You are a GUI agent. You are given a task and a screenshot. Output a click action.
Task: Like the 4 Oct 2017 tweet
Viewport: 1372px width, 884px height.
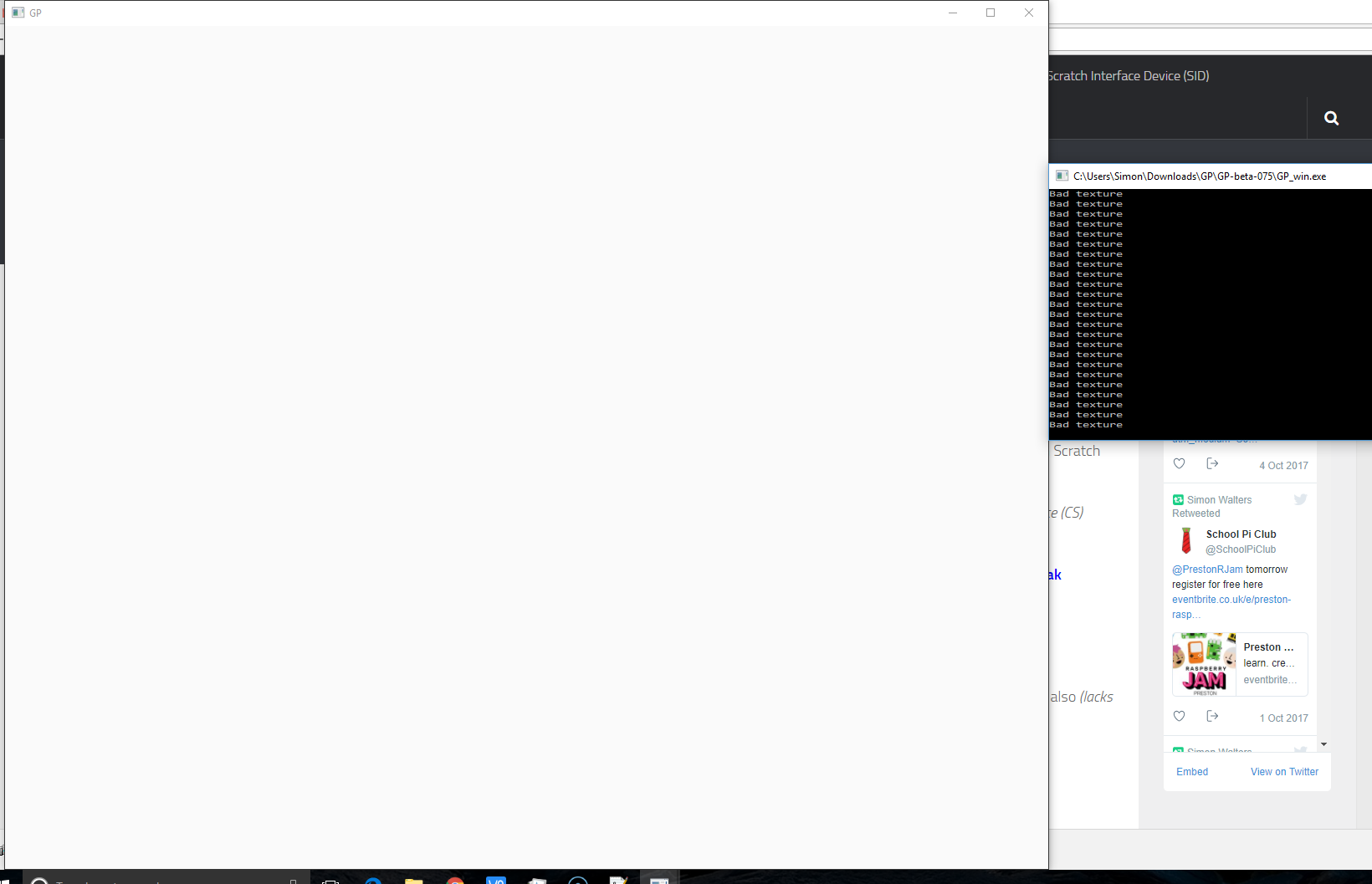pyautogui.click(x=1179, y=463)
